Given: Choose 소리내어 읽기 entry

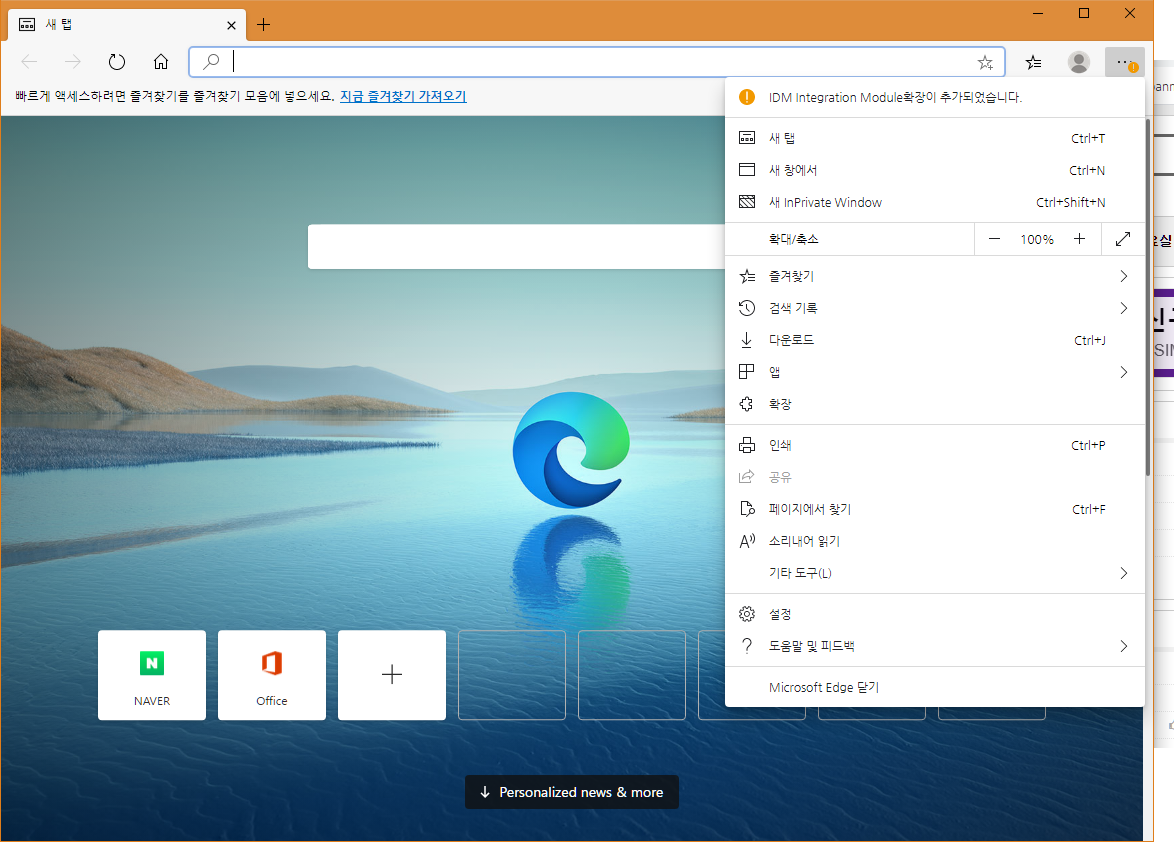Looking at the screenshot, I should point(934,541).
